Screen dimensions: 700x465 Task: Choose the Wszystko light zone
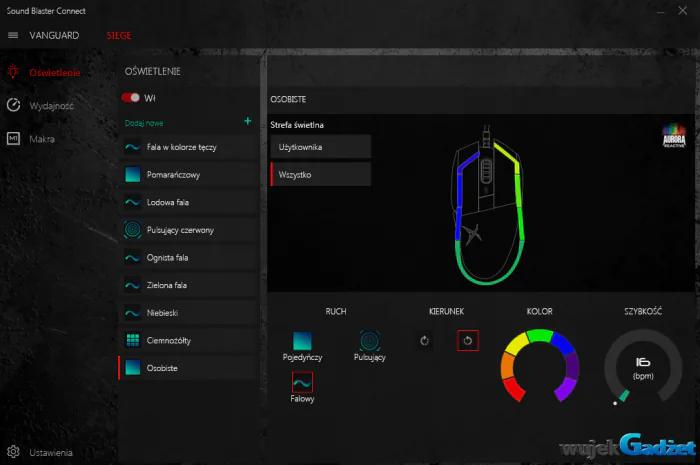(x=321, y=174)
